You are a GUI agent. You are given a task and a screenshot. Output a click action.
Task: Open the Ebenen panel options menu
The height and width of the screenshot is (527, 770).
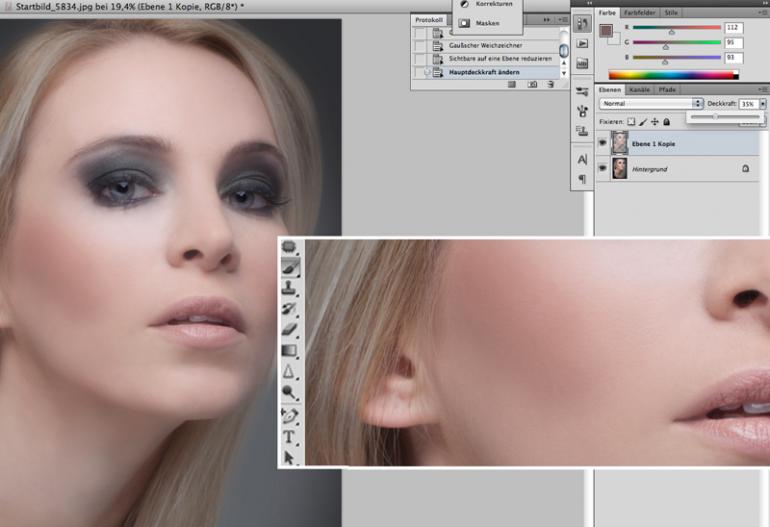[x=763, y=89]
